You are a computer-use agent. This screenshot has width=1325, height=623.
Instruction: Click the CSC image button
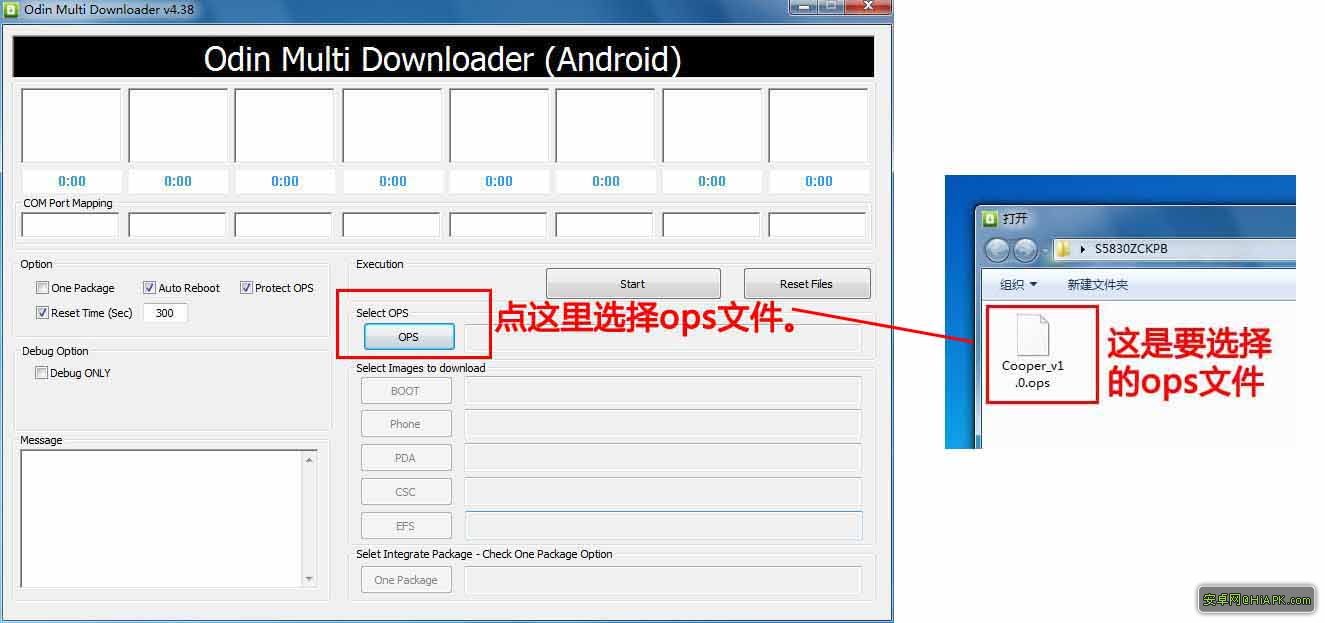point(406,492)
